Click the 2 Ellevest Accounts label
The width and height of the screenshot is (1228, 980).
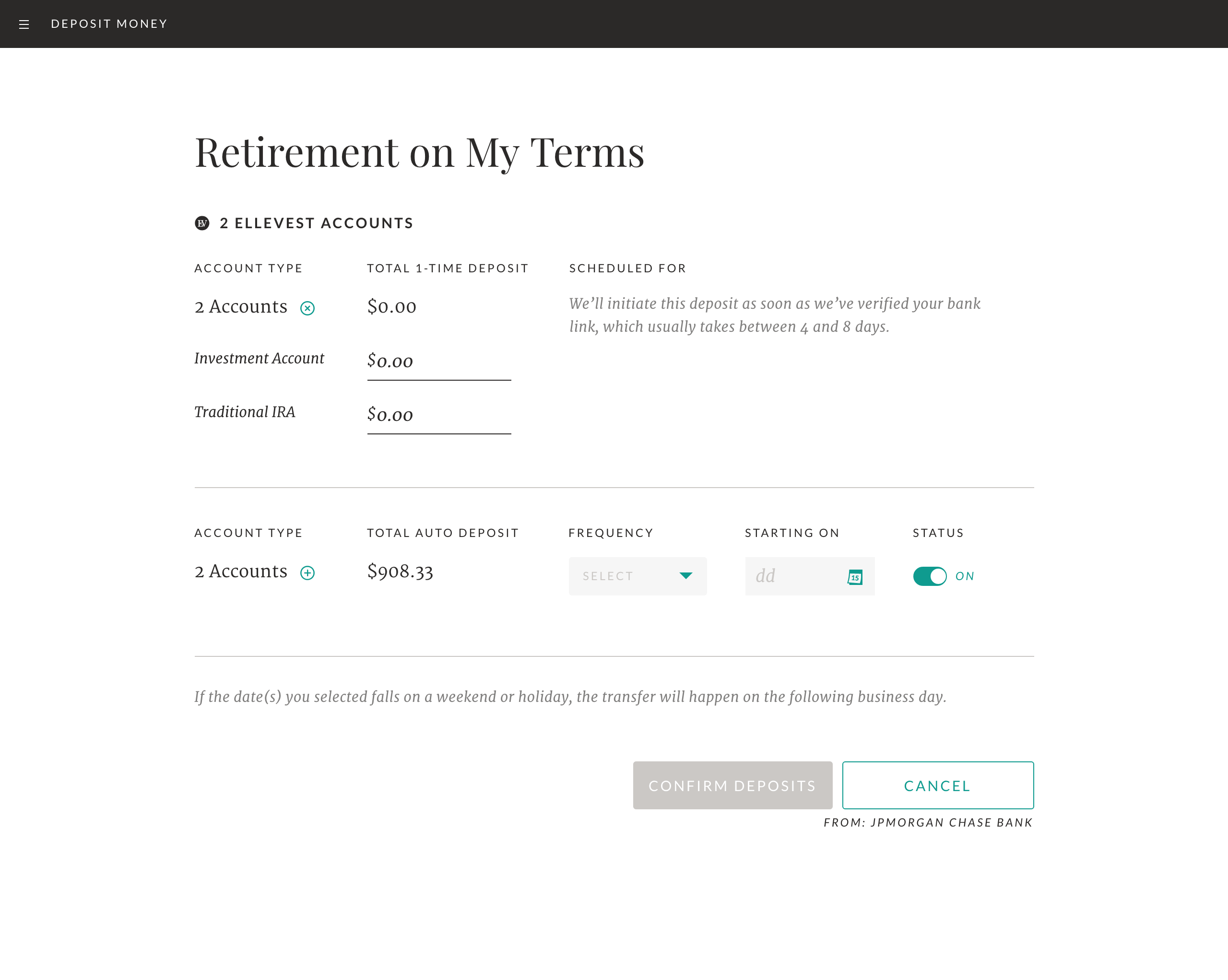click(317, 223)
